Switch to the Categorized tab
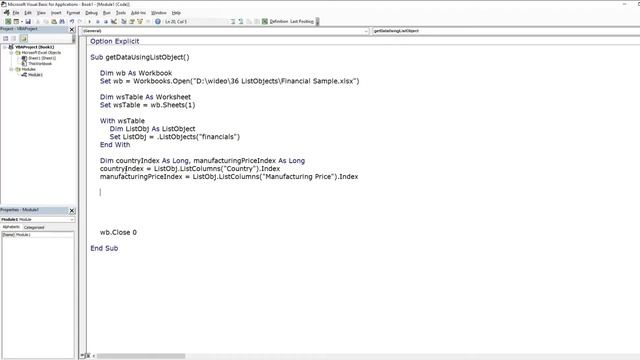 point(34,227)
